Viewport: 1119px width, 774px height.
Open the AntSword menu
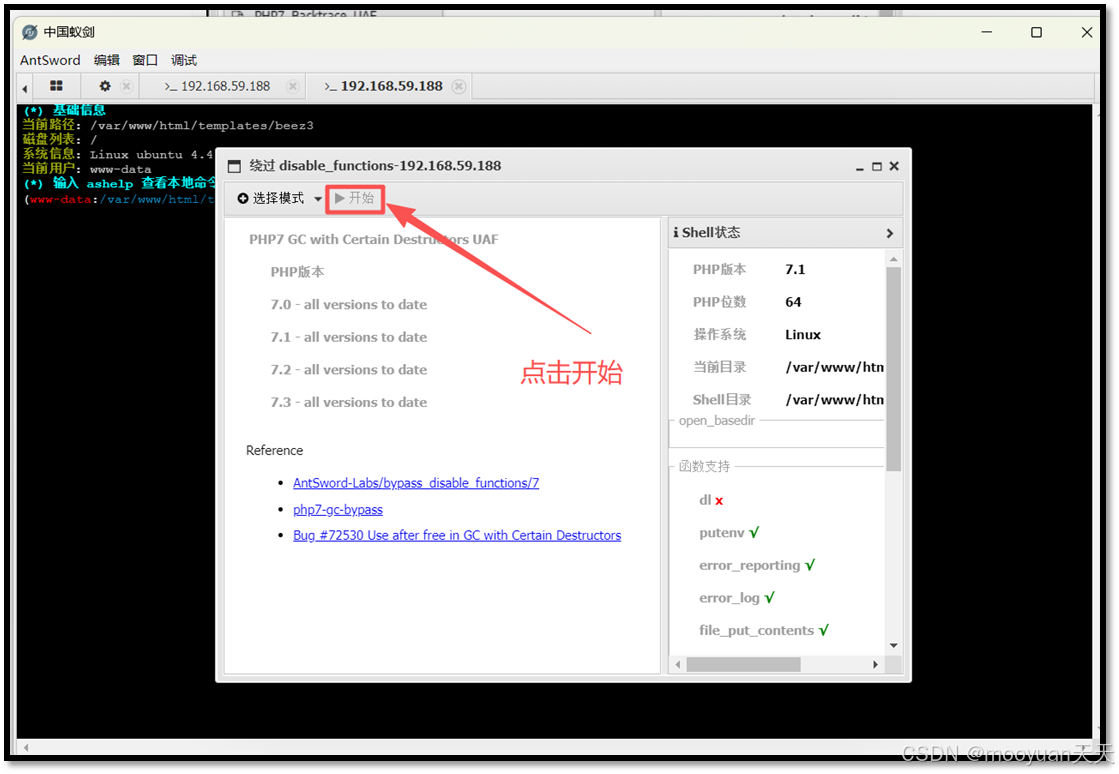click(x=50, y=60)
